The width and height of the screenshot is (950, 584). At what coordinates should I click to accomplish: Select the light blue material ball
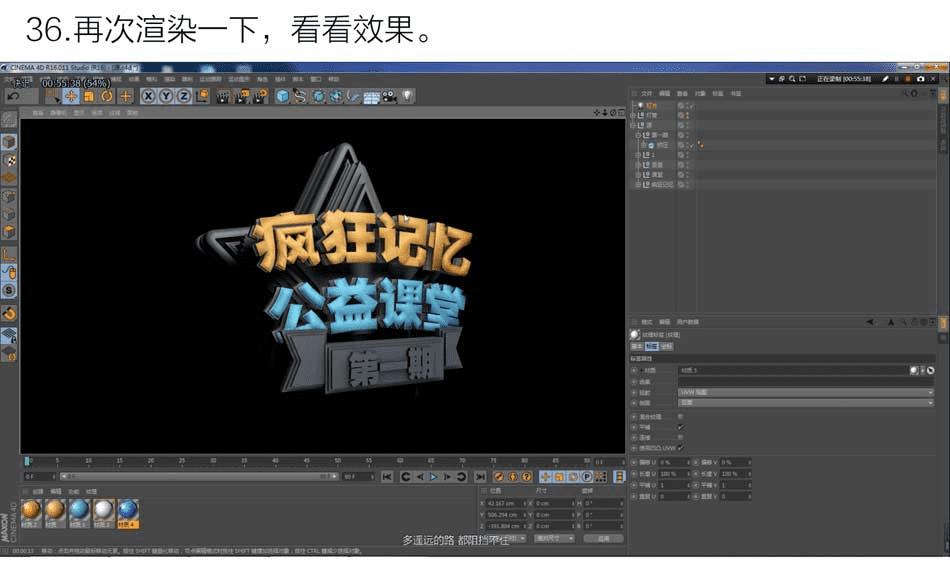79,510
